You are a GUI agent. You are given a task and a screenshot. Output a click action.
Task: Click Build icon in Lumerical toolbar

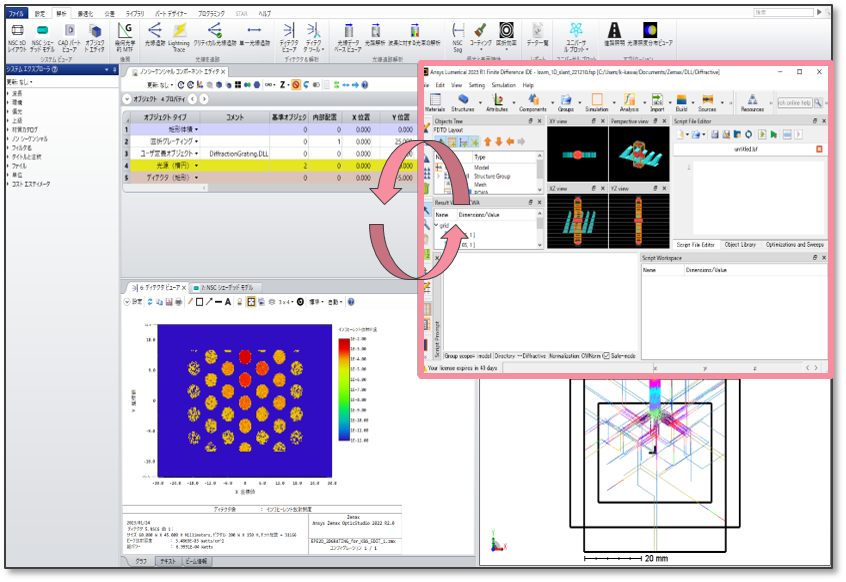[x=681, y=102]
